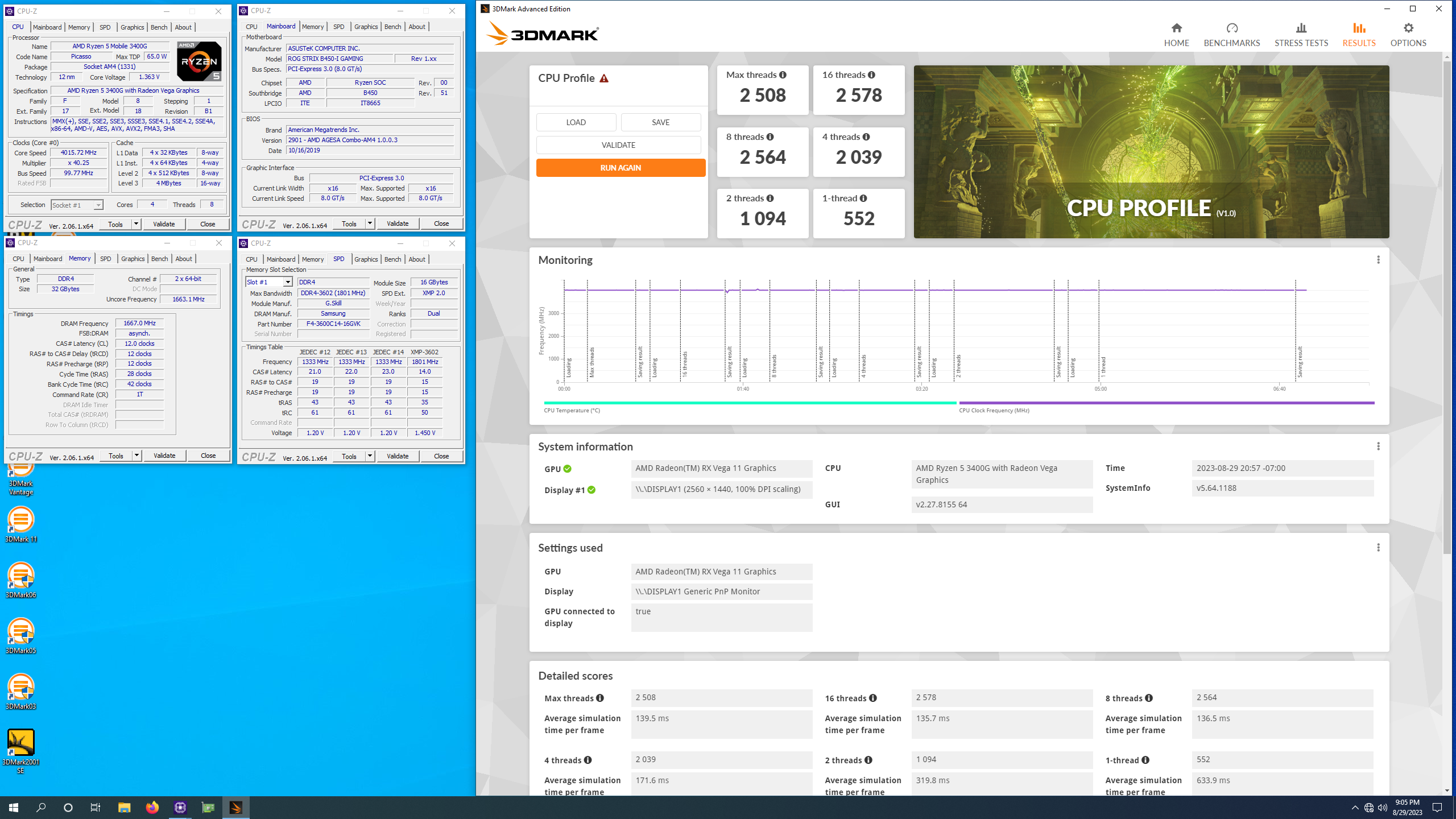Click the DDR4 memory type field in SPD window
This screenshot has width=1456, height=819.
[333, 282]
